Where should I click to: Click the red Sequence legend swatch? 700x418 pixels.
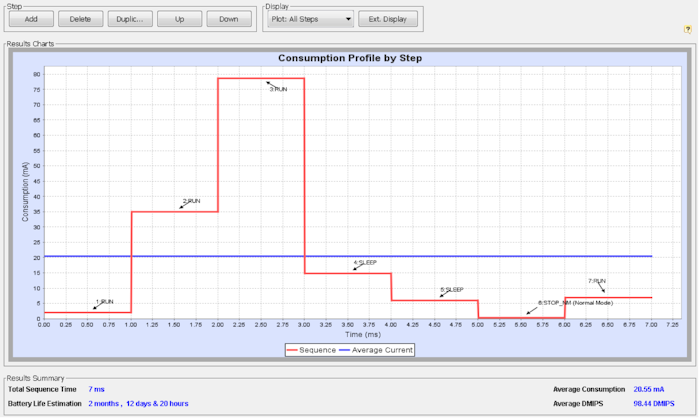pos(295,350)
